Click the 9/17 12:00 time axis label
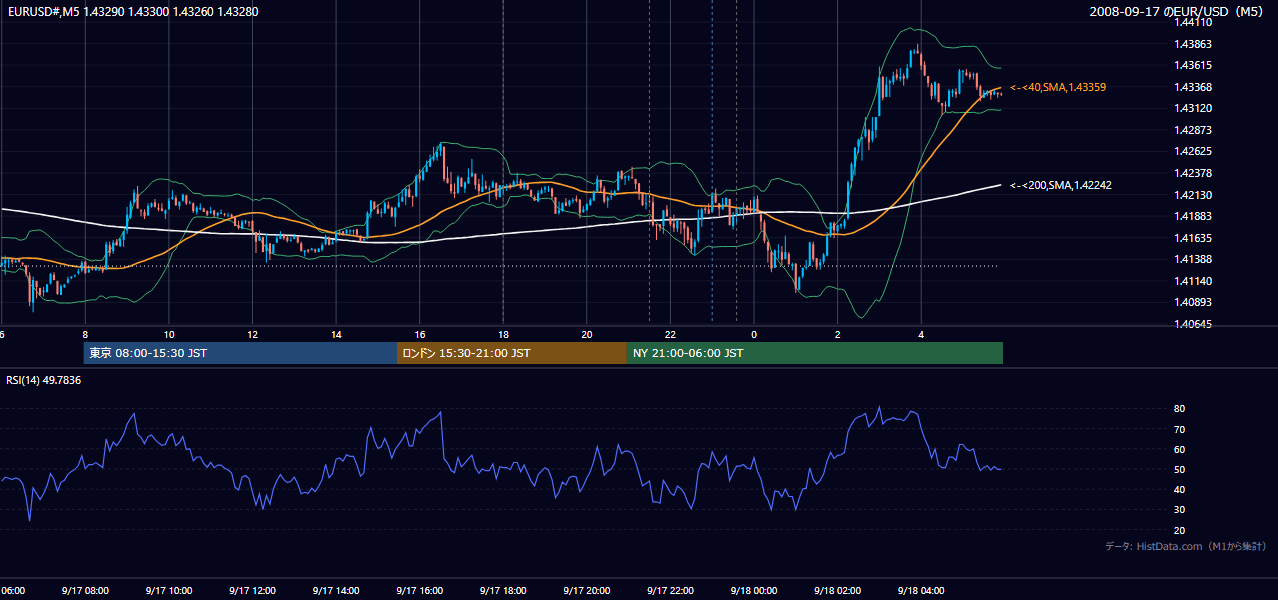Screen dimensions: 1278x600 [x=252, y=590]
